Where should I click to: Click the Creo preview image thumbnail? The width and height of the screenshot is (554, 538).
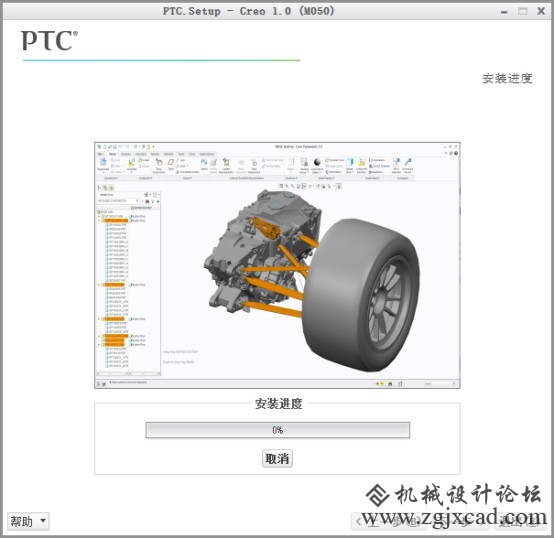click(x=277, y=265)
